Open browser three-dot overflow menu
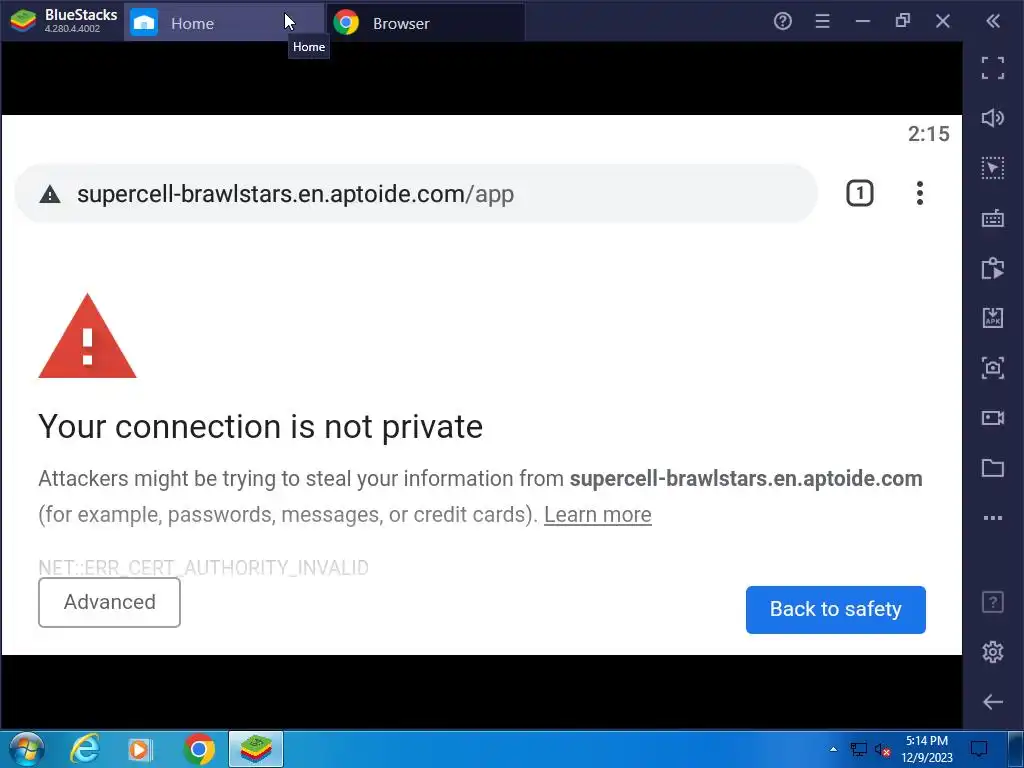The image size is (1024, 768). click(920, 193)
